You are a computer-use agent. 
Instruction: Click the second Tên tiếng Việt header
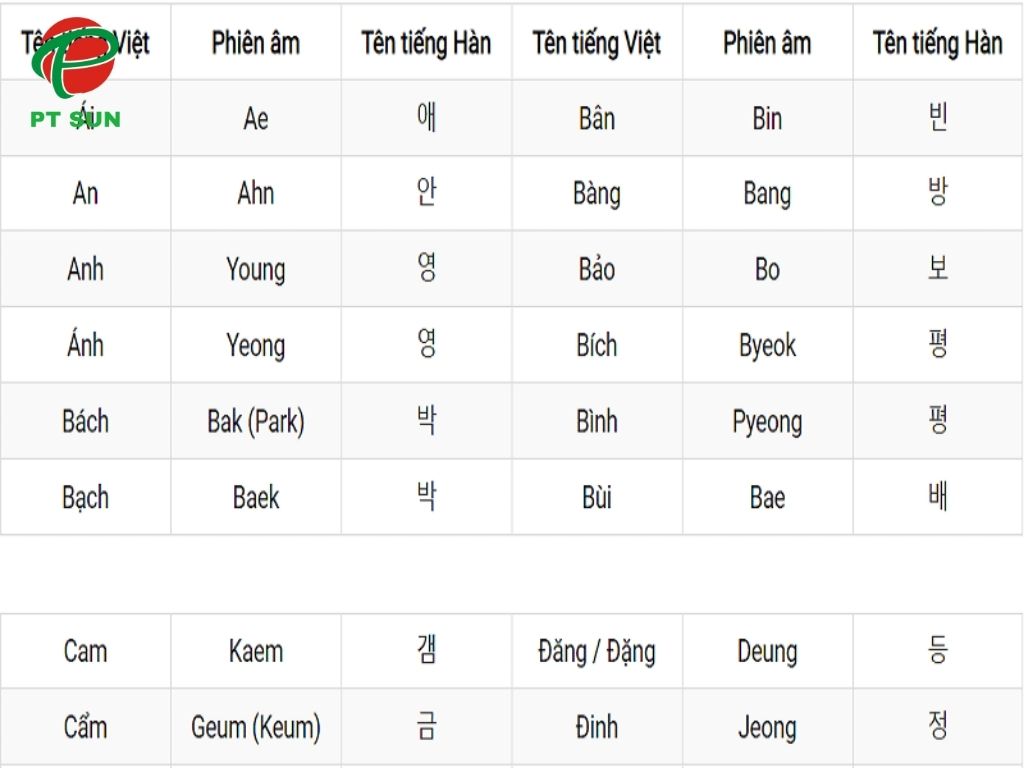[597, 43]
